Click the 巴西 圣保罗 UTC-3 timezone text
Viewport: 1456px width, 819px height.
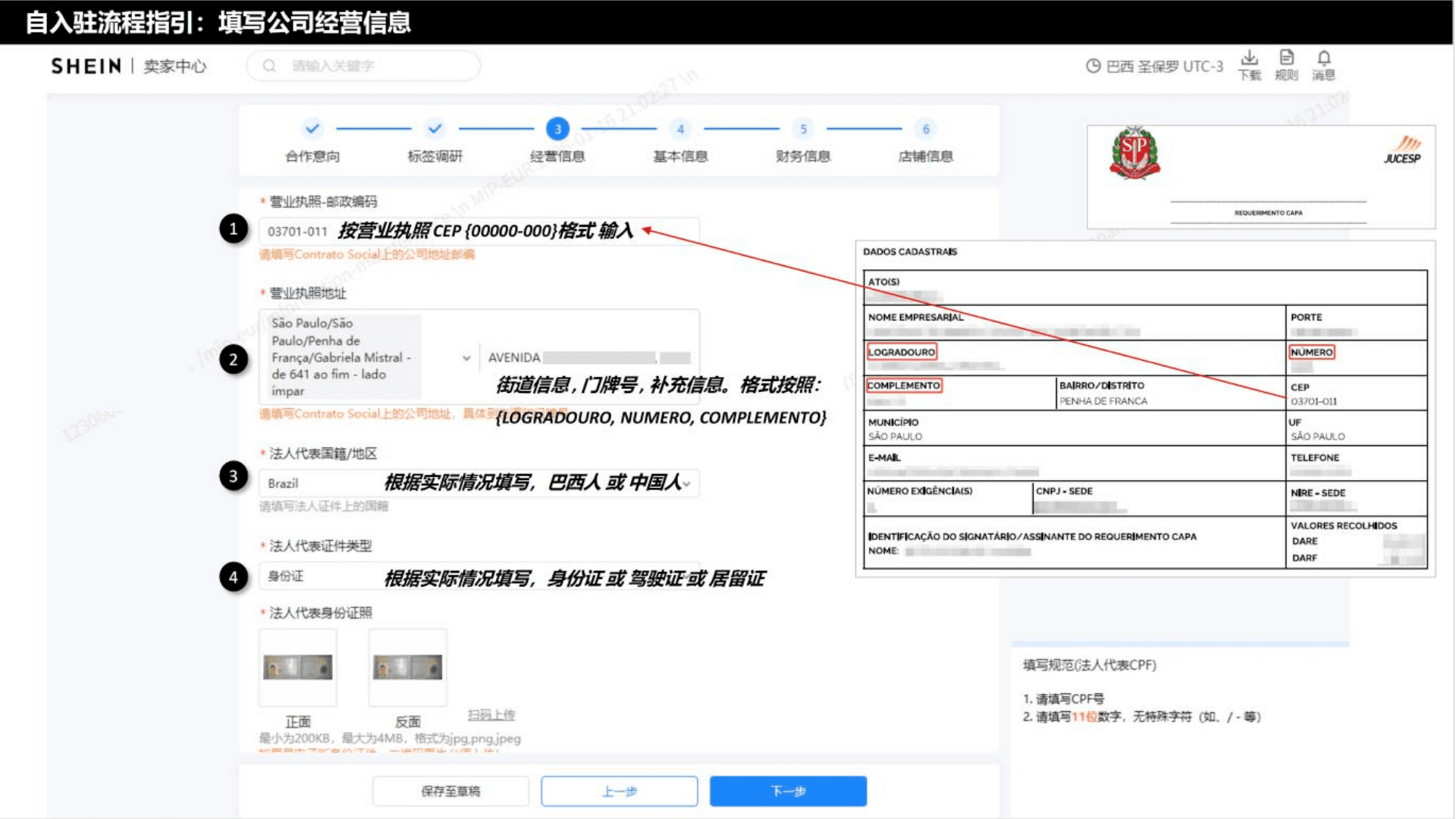(1165, 67)
